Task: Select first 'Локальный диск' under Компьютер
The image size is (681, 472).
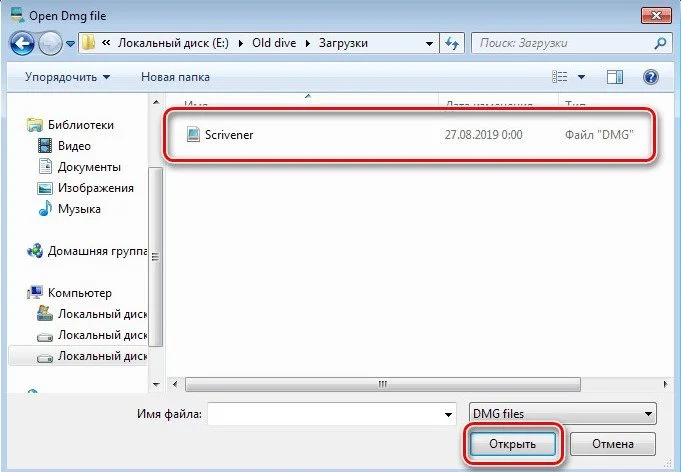Action: (92, 314)
